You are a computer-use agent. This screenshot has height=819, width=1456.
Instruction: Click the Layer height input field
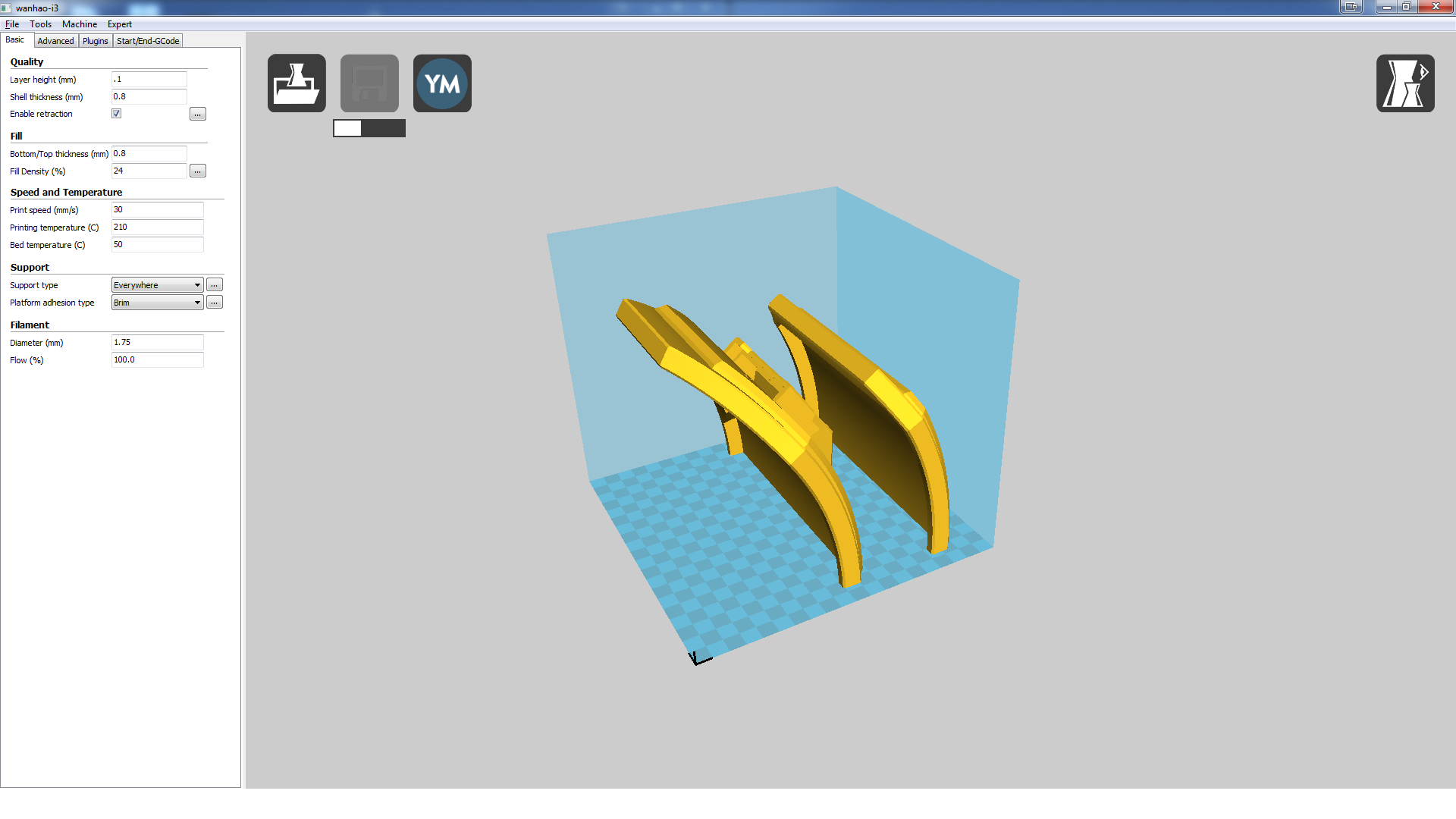tap(149, 80)
